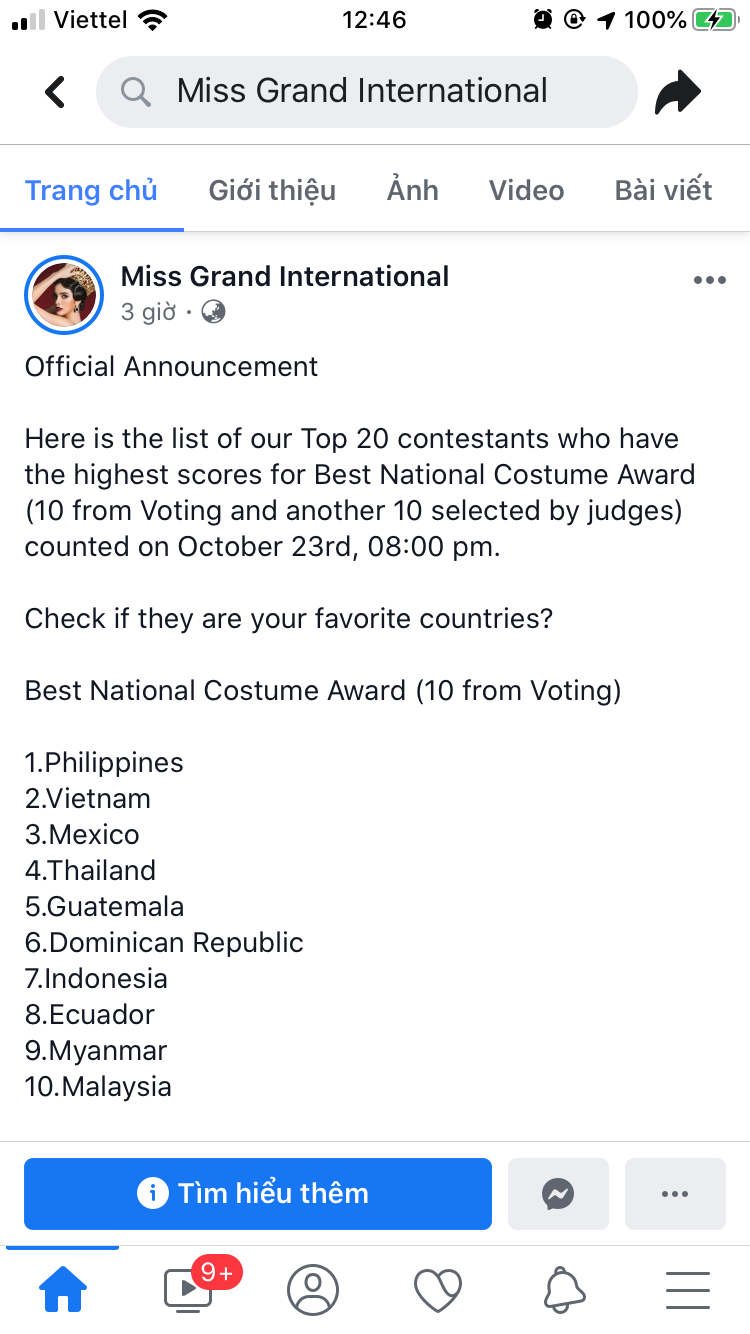The image size is (750, 1334).
Task: Tap the share arrow icon
Action: [678, 93]
